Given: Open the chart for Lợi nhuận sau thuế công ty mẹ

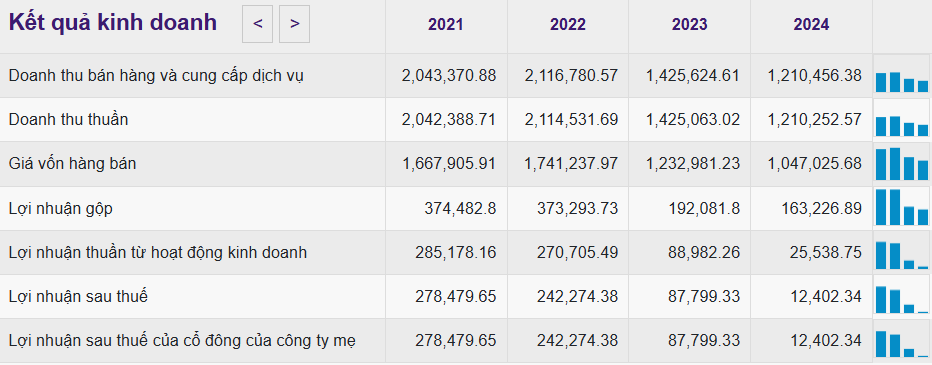Looking at the screenshot, I should pos(901,341).
